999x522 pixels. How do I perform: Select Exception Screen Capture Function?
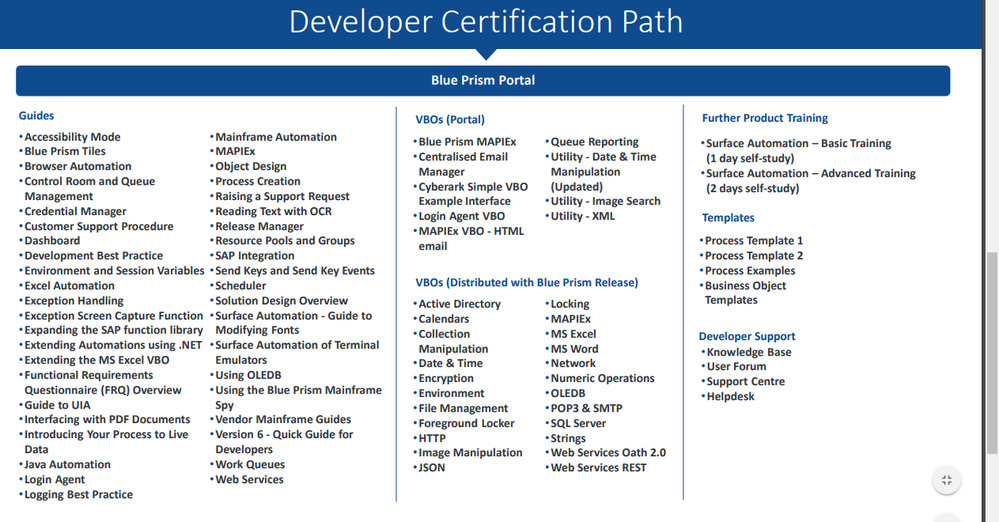tap(113, 315)
